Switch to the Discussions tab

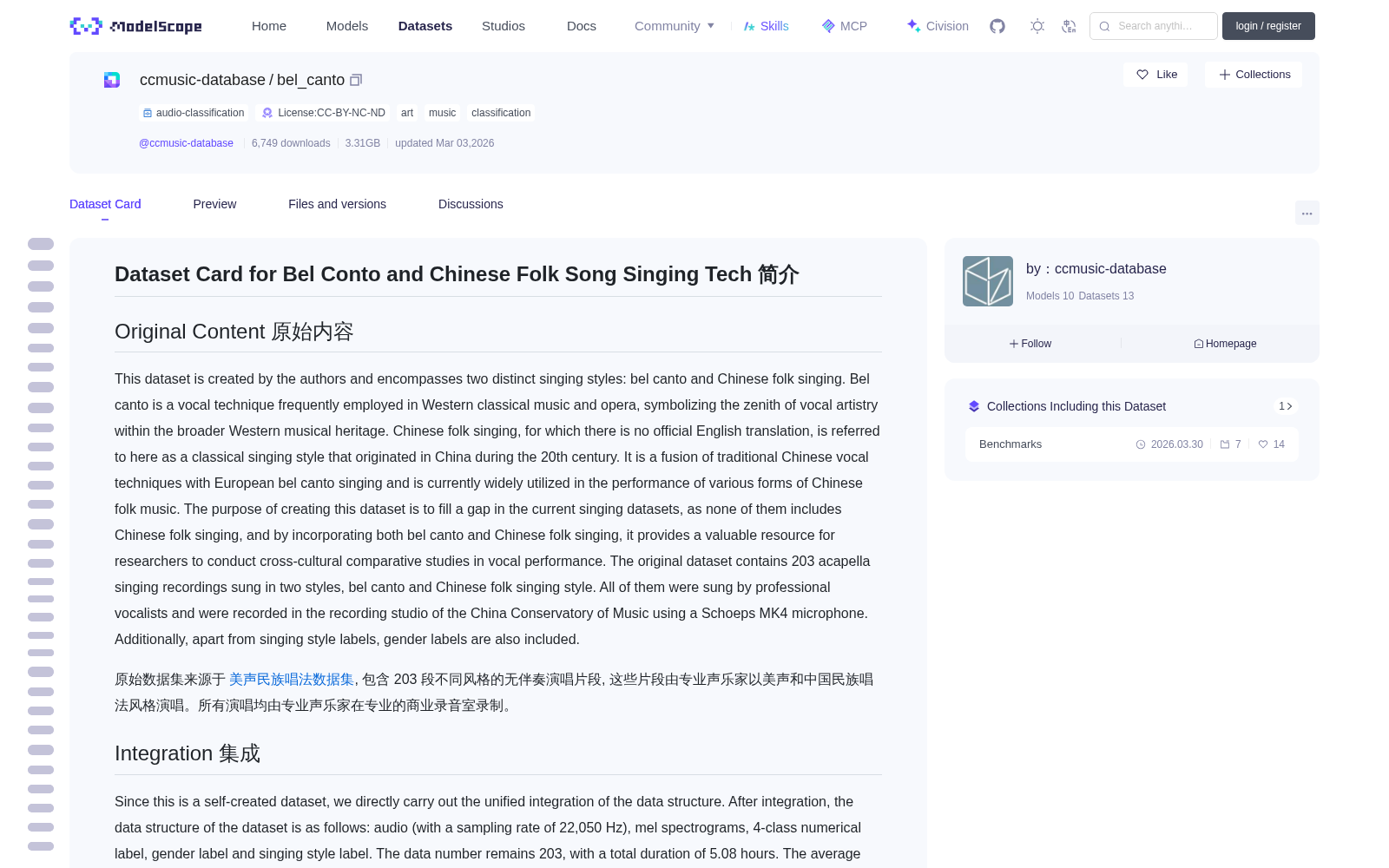coord(471,204)
